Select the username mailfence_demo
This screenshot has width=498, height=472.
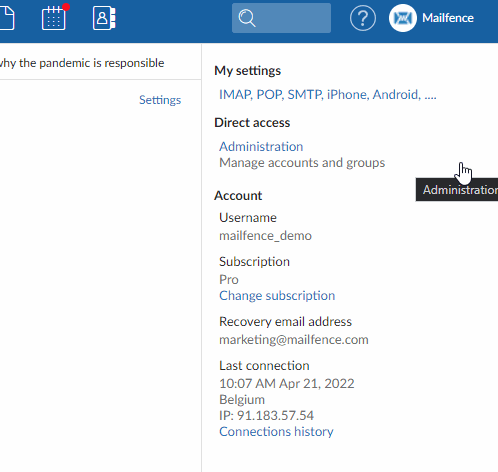(x=265, y=236)
